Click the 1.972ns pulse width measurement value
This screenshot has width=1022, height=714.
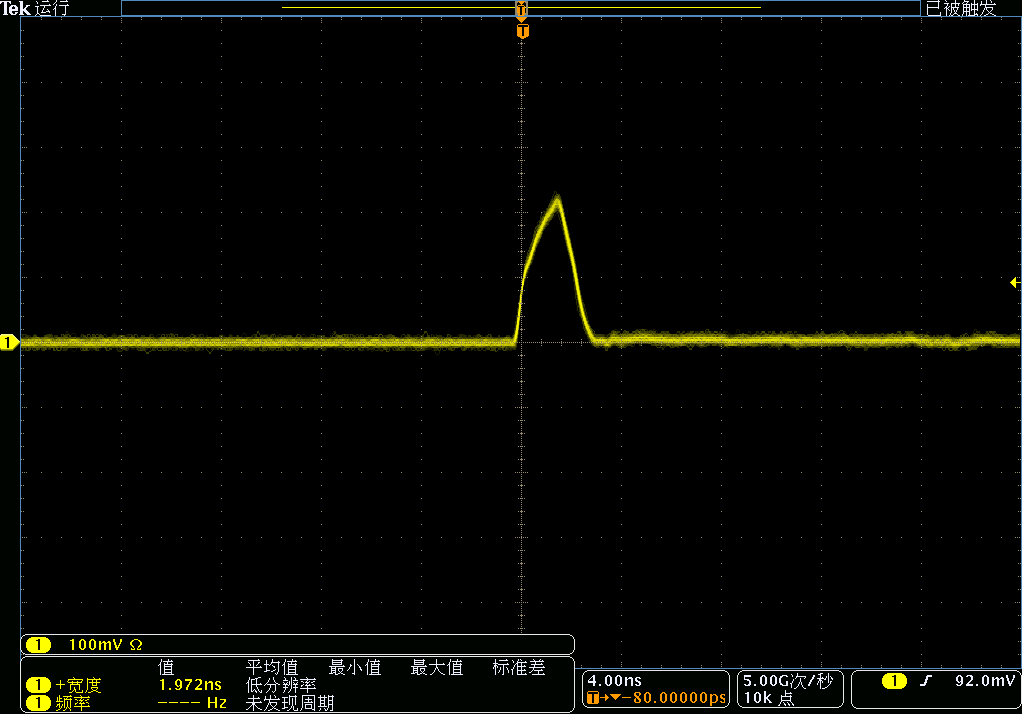pos(190,685)
